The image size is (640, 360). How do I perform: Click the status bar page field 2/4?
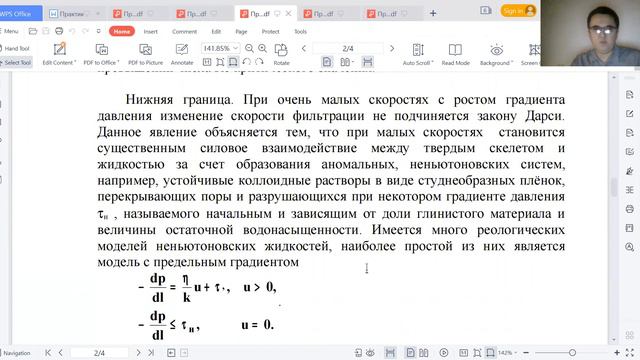click(99, 353)
